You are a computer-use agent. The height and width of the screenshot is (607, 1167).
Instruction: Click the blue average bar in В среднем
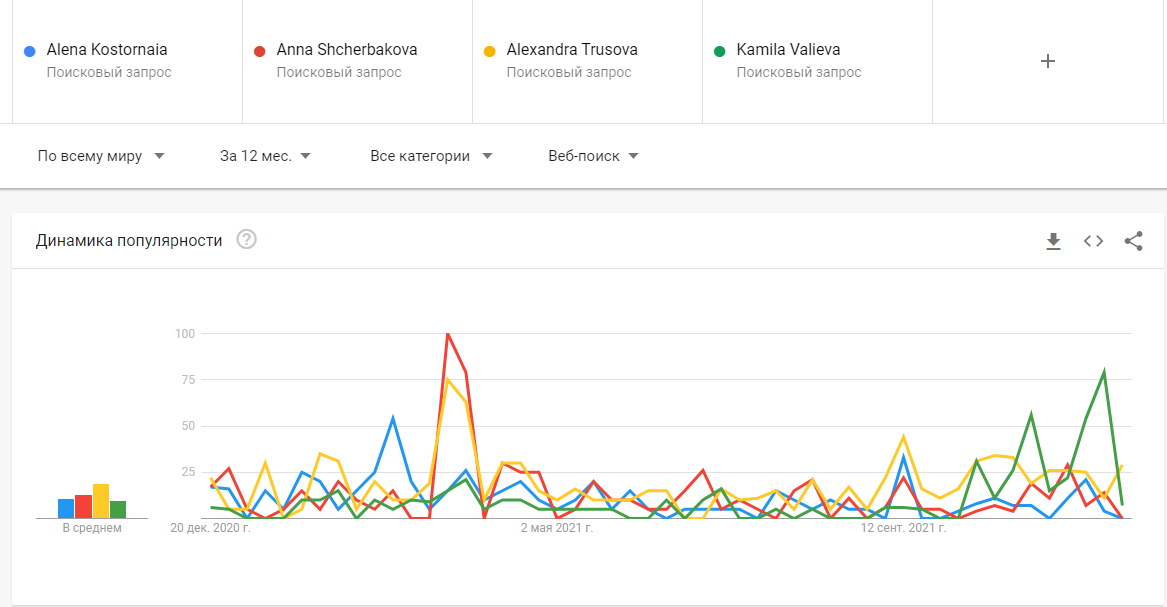[66, 508]
